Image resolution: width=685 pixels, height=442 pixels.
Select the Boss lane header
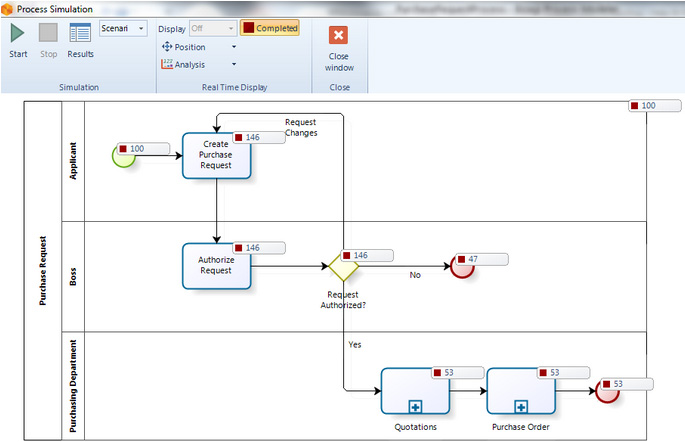coord(73,276)
